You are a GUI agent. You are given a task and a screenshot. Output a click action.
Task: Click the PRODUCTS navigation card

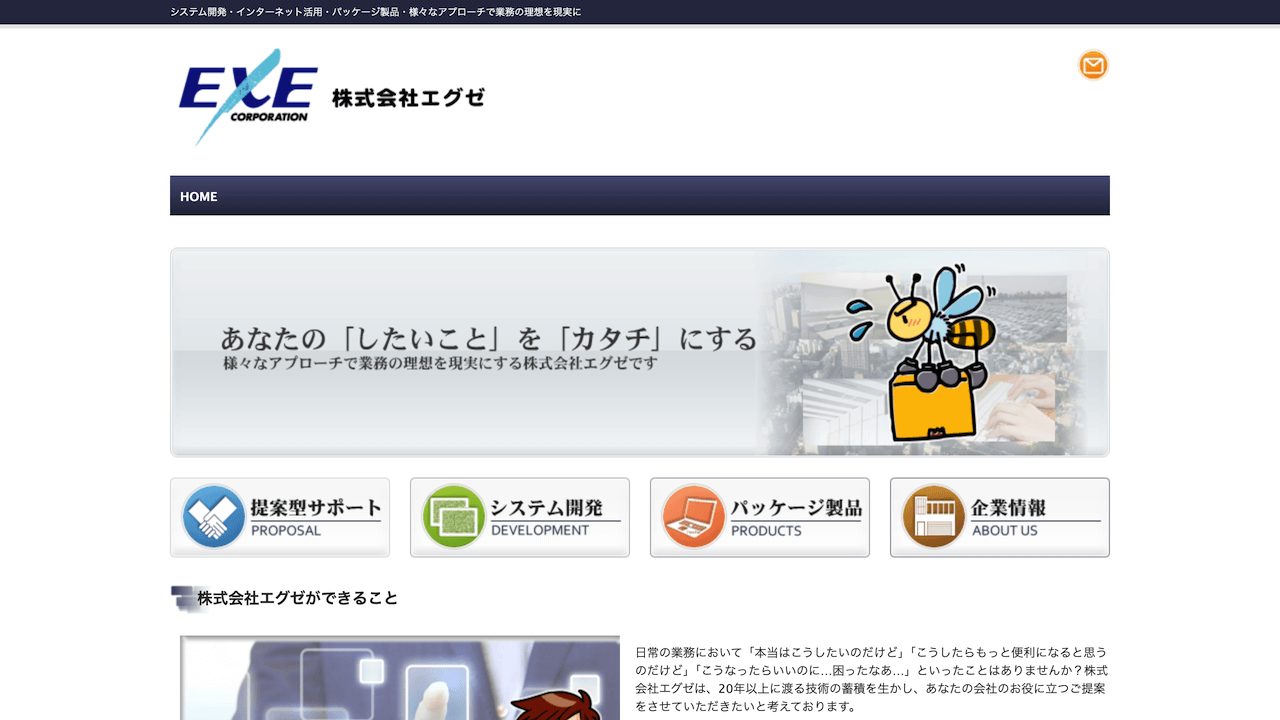click(760, 518)
